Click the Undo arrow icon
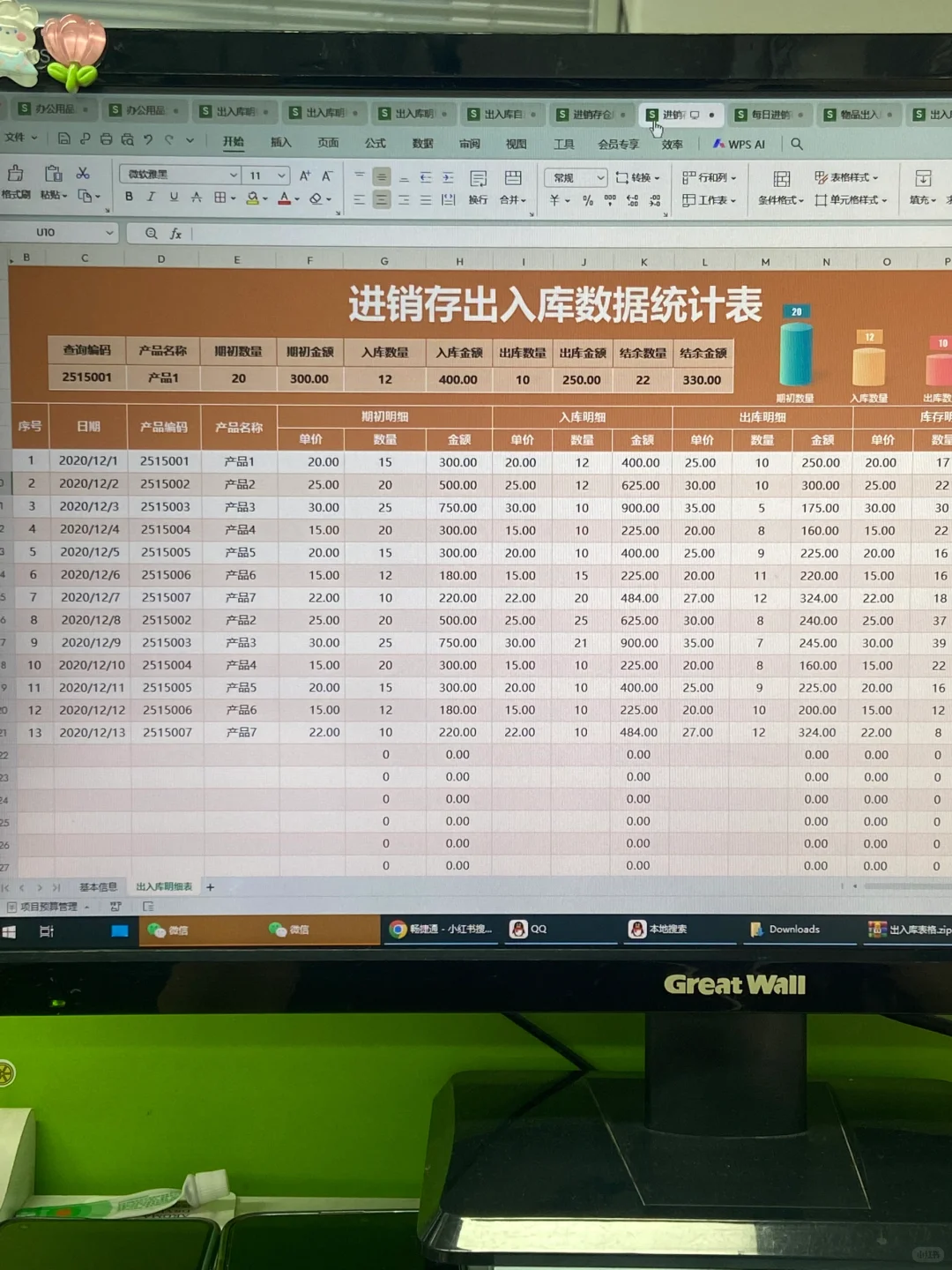The image size is (952, 1270). (x=148, y=139)
